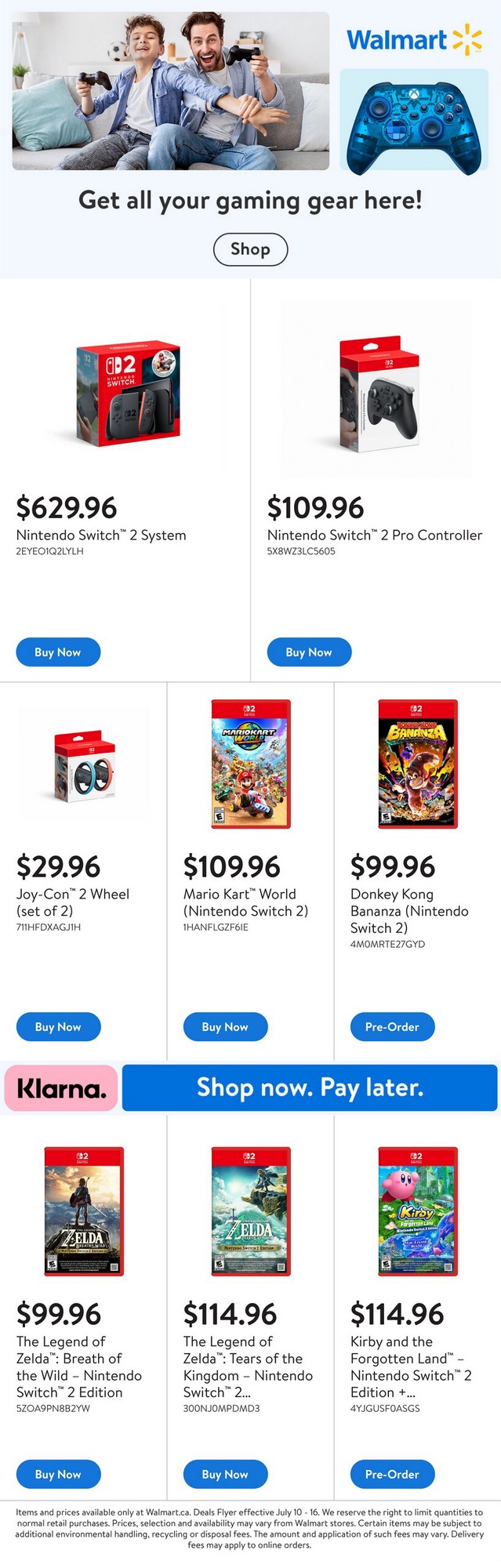Pre-Order Kirby and the Forgotten Land

(392, 1475)
